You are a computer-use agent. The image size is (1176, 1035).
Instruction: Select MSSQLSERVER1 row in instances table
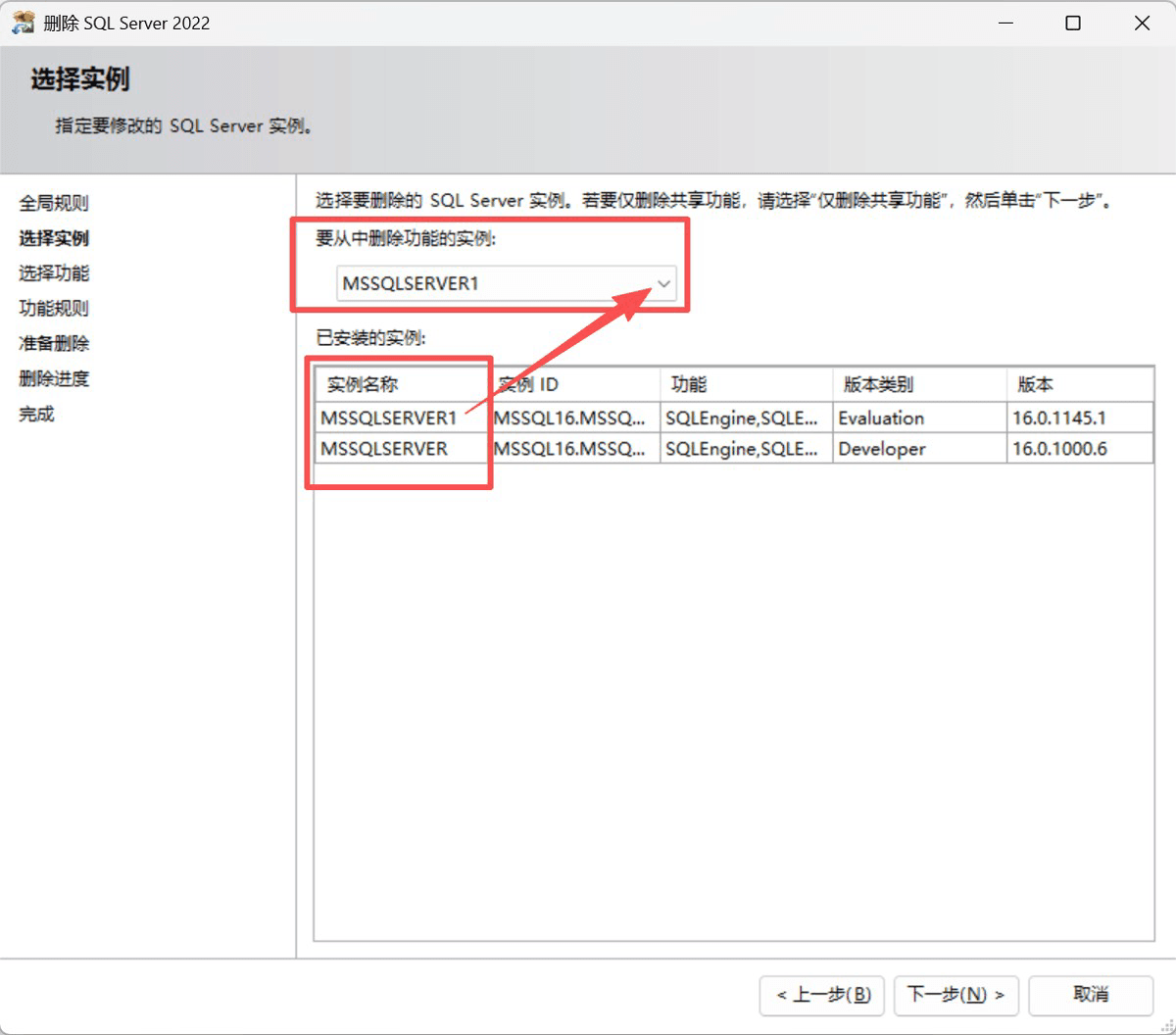[734, 418]
